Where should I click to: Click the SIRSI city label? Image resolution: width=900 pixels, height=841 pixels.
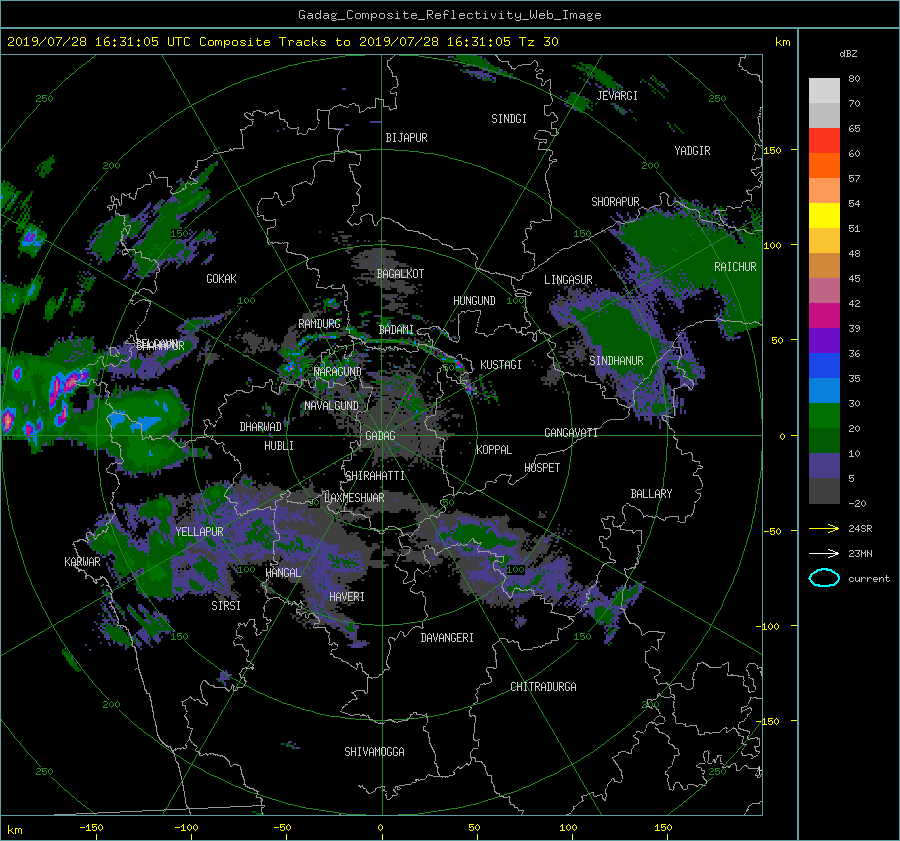pyautogui.click(x=226, y=606)
